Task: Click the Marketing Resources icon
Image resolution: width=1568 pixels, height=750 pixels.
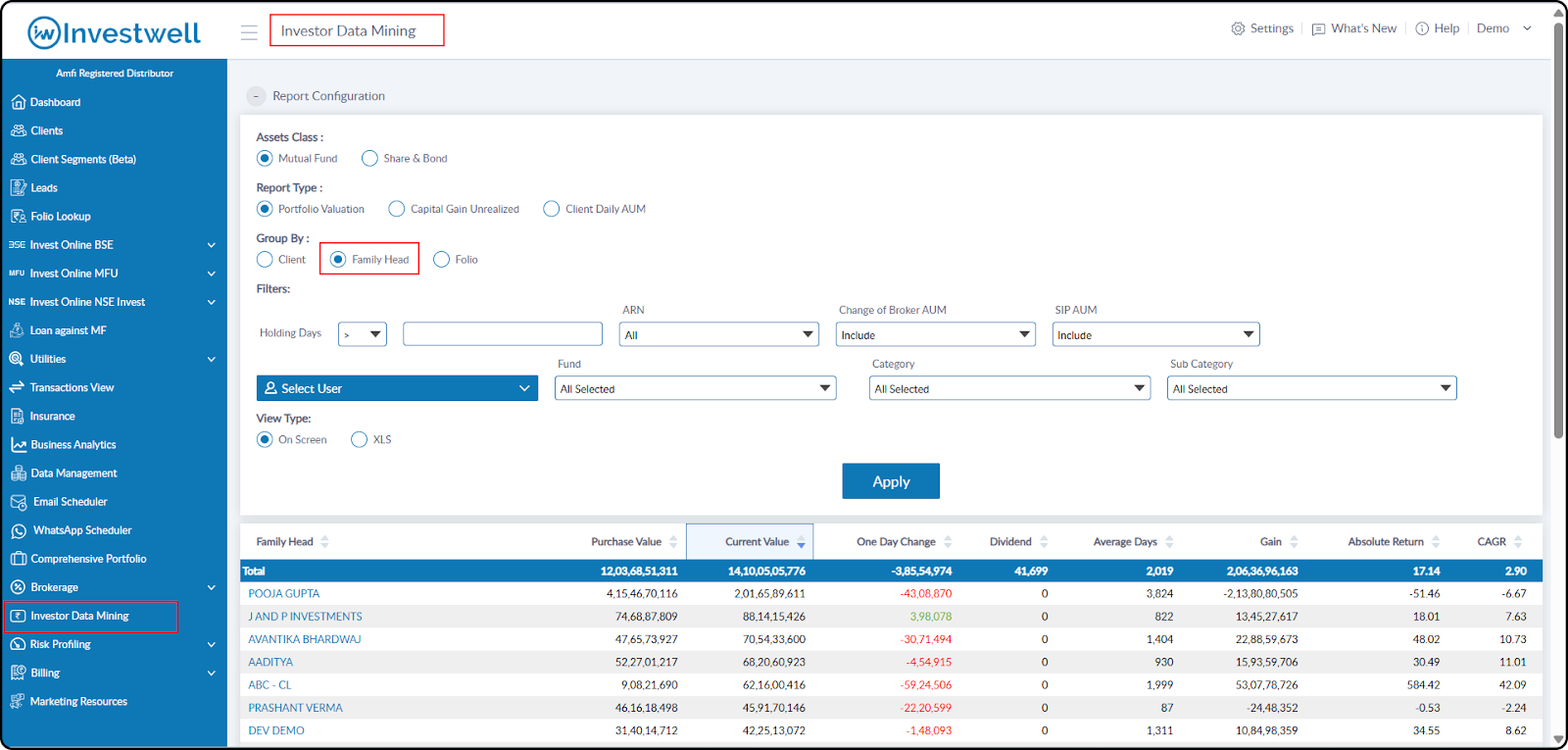Action: 17,701
